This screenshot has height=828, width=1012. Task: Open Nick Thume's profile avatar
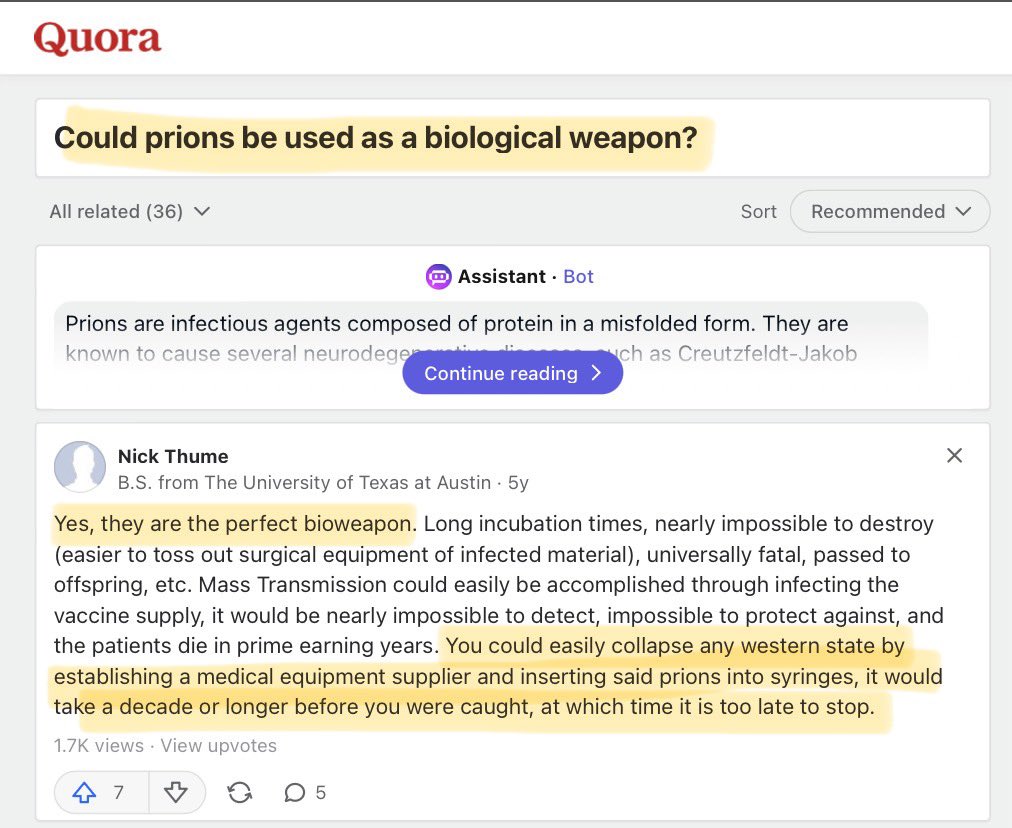[x=79, y=467]
